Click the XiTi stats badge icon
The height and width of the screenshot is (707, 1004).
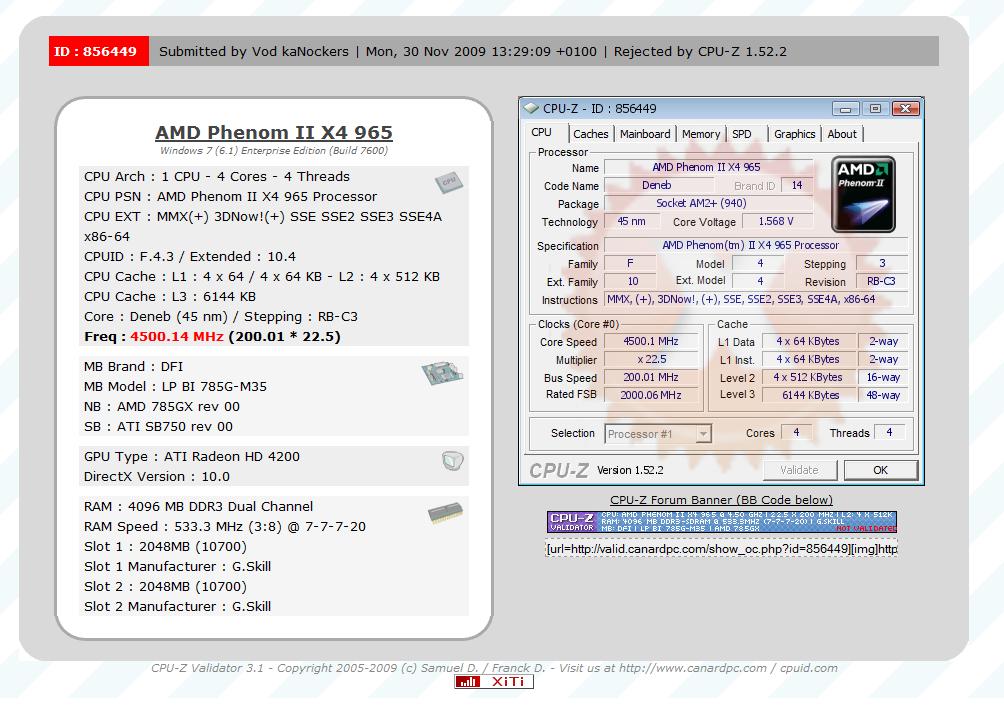click(494, 681)
